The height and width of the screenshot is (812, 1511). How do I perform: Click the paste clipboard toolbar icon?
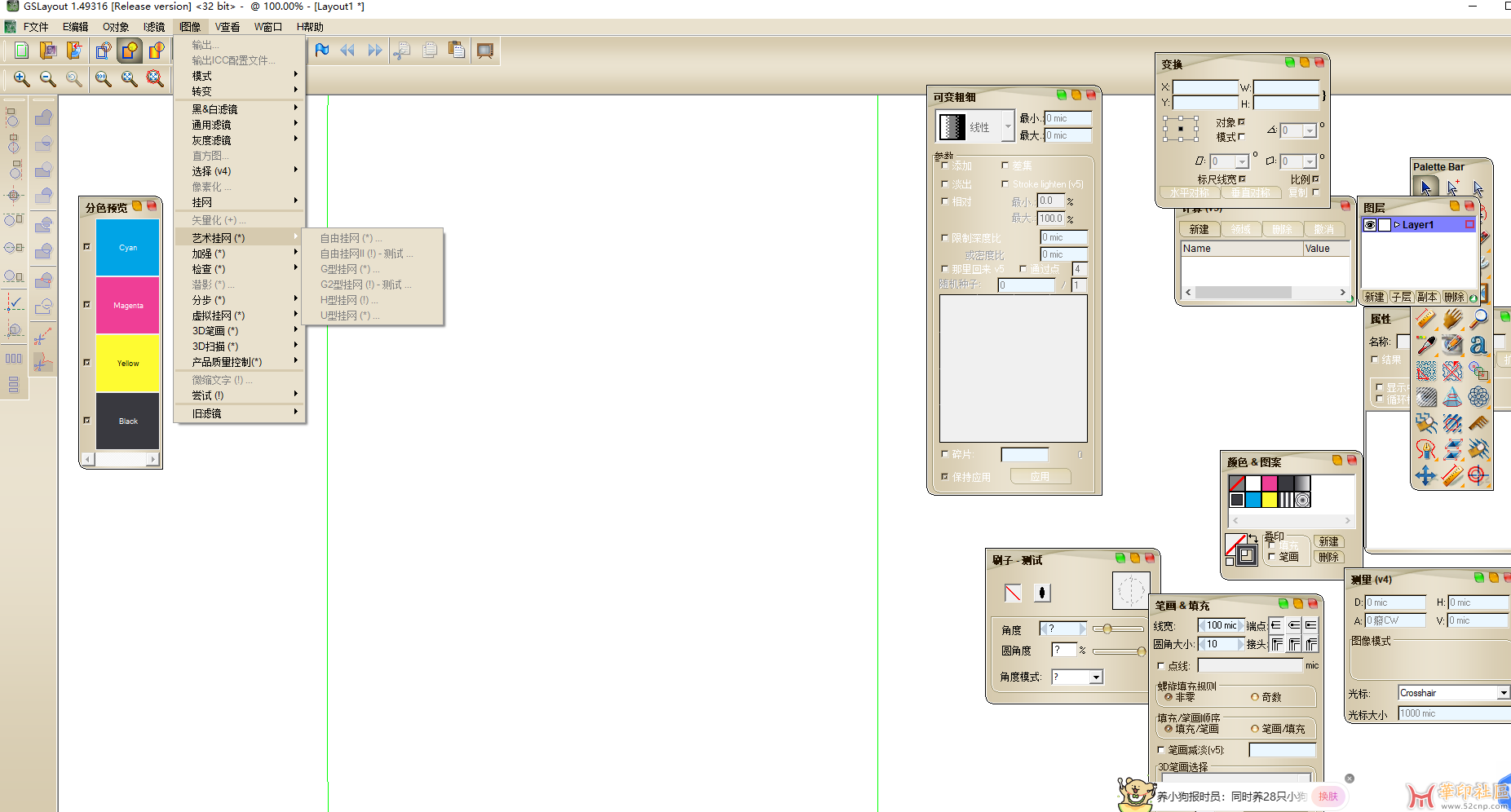(x=457, y=51)
